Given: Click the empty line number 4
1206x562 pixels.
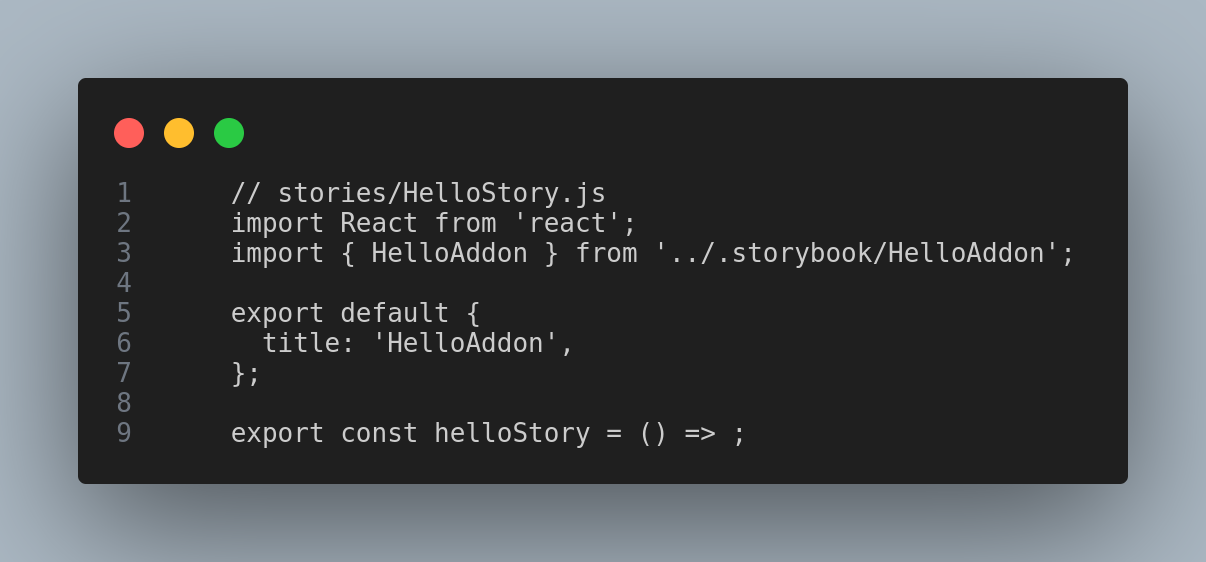Looking at the screenshot, I should (x=124, y=283).
